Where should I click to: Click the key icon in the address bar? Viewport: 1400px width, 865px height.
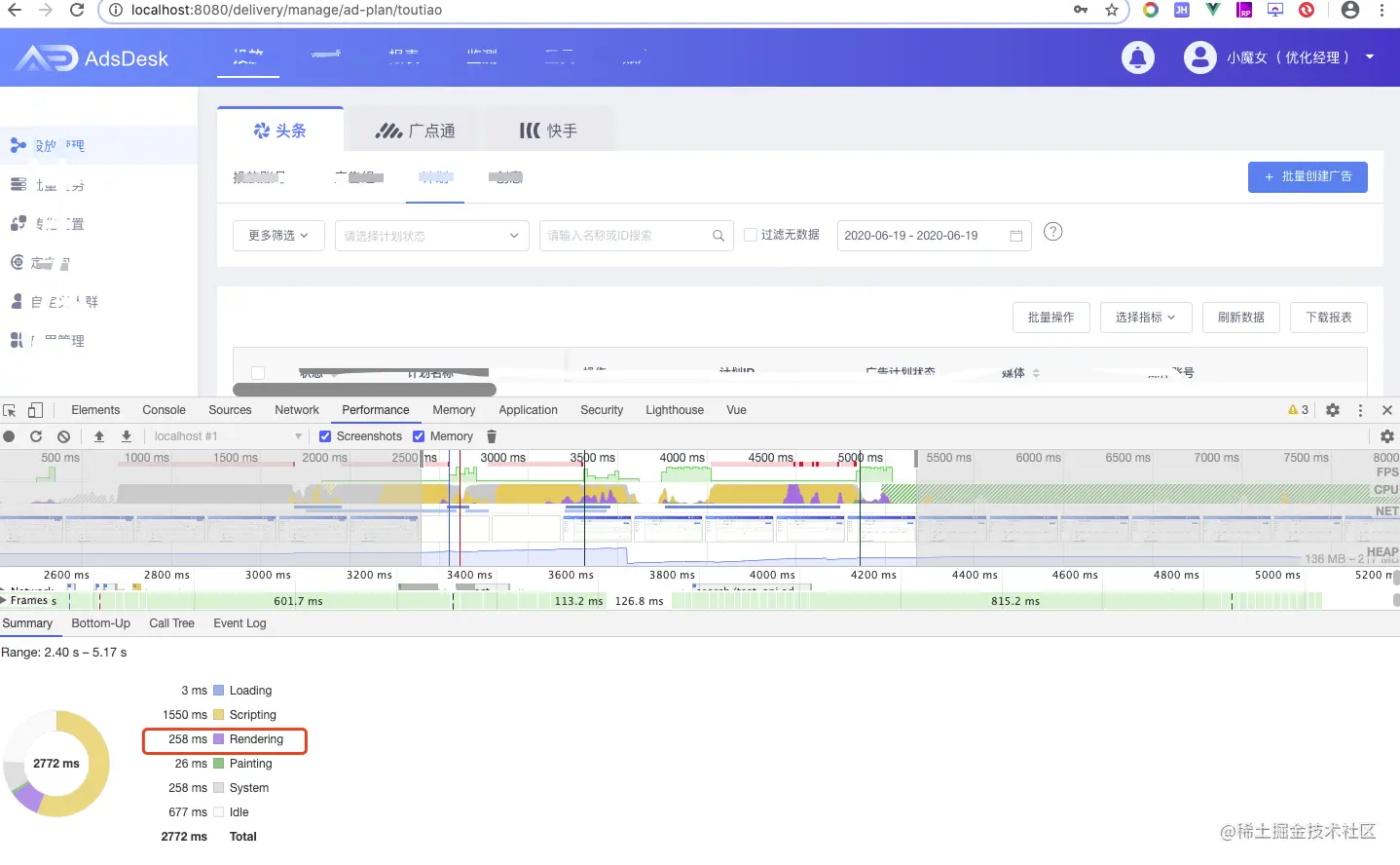[1081, 10]
